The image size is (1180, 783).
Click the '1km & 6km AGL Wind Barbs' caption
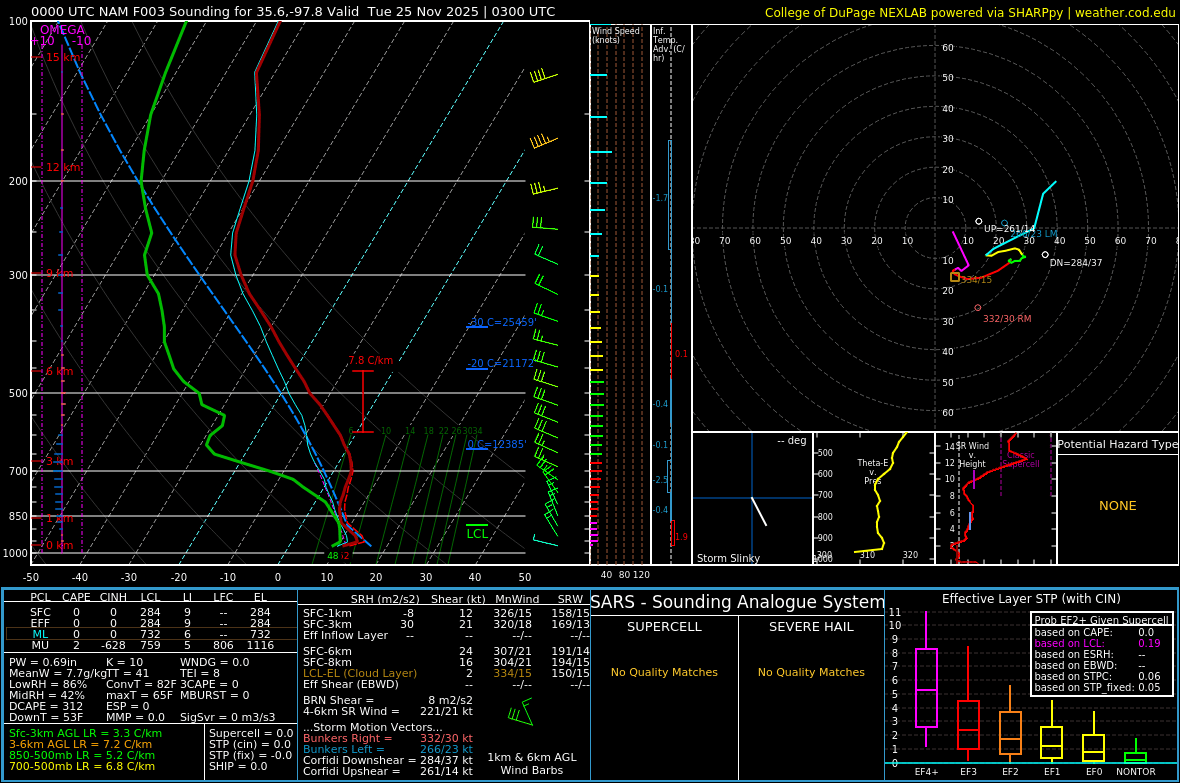pyautogui.click(x=532, y=763)
